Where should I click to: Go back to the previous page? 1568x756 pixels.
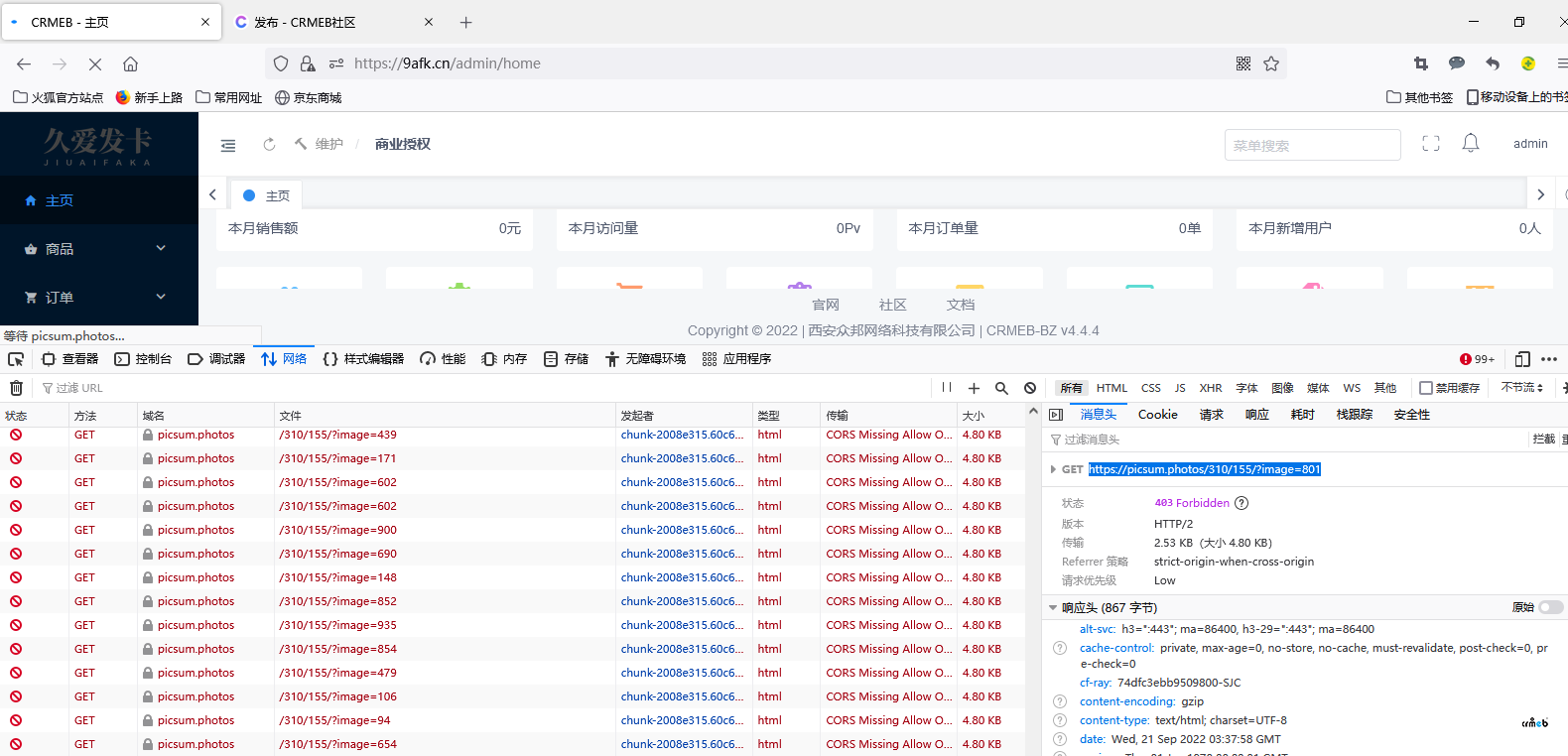pos(24,63)
